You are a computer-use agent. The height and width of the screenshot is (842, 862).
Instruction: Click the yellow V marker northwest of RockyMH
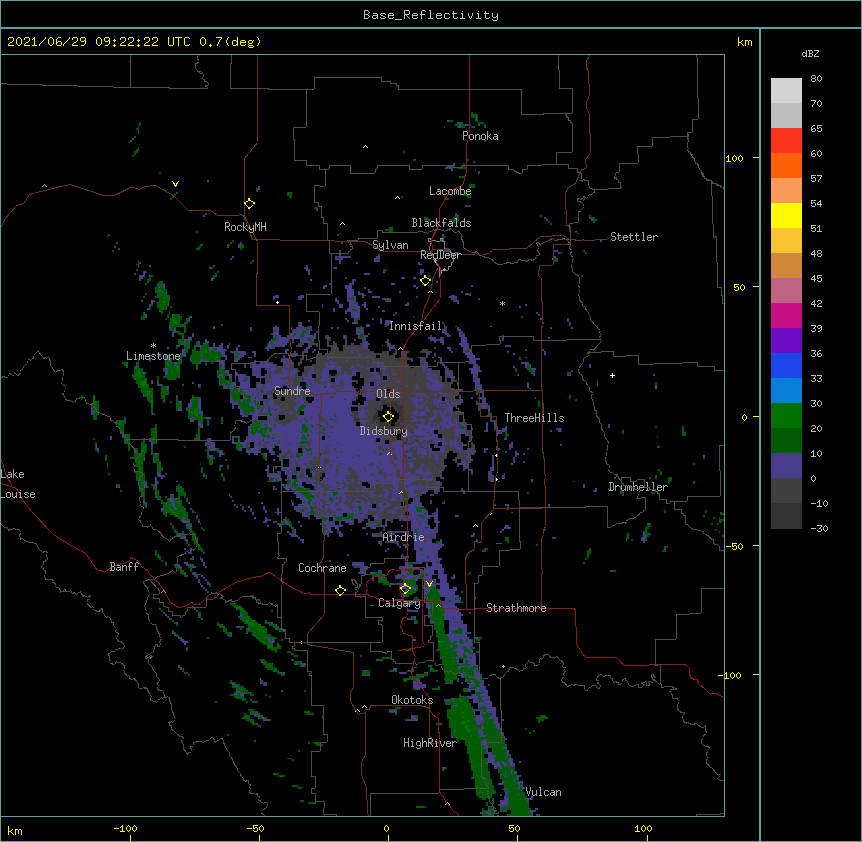coord(175,184)
